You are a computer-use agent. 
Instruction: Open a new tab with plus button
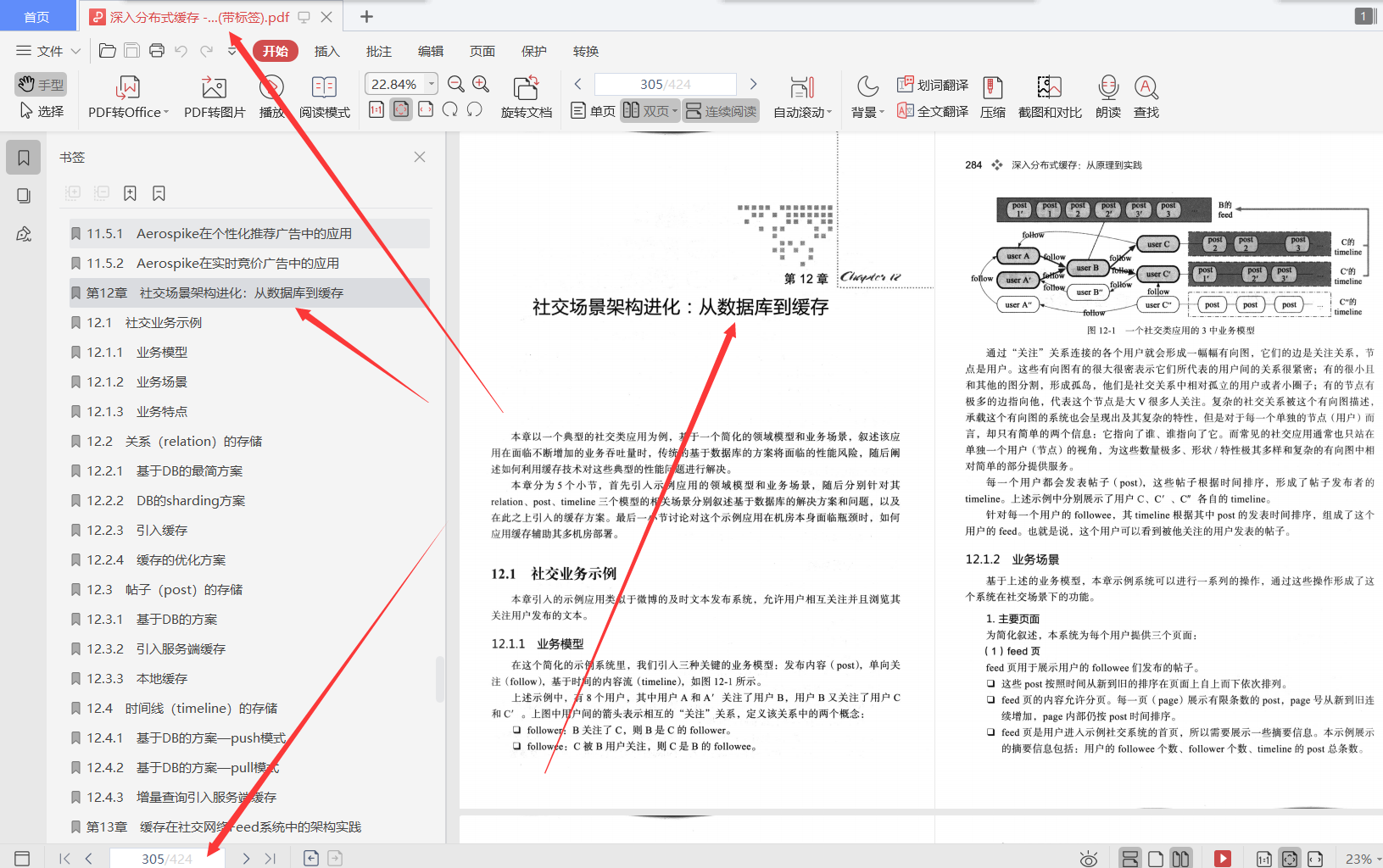(x=366, y=16)
